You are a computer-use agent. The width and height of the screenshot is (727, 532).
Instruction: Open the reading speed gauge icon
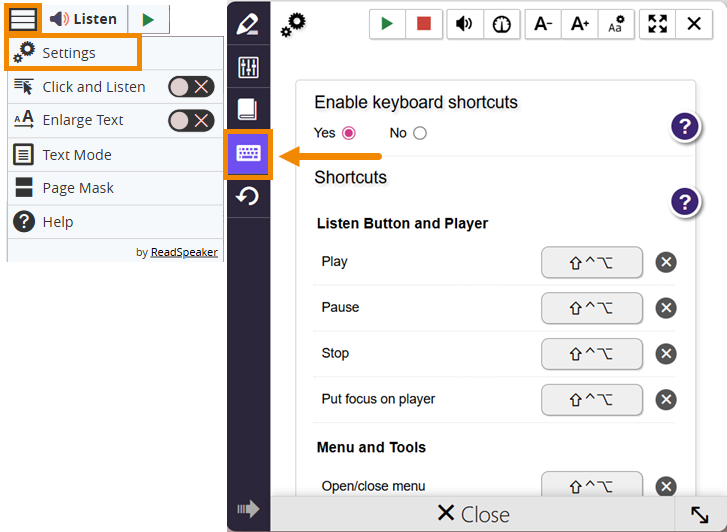(x=502, y=24)
